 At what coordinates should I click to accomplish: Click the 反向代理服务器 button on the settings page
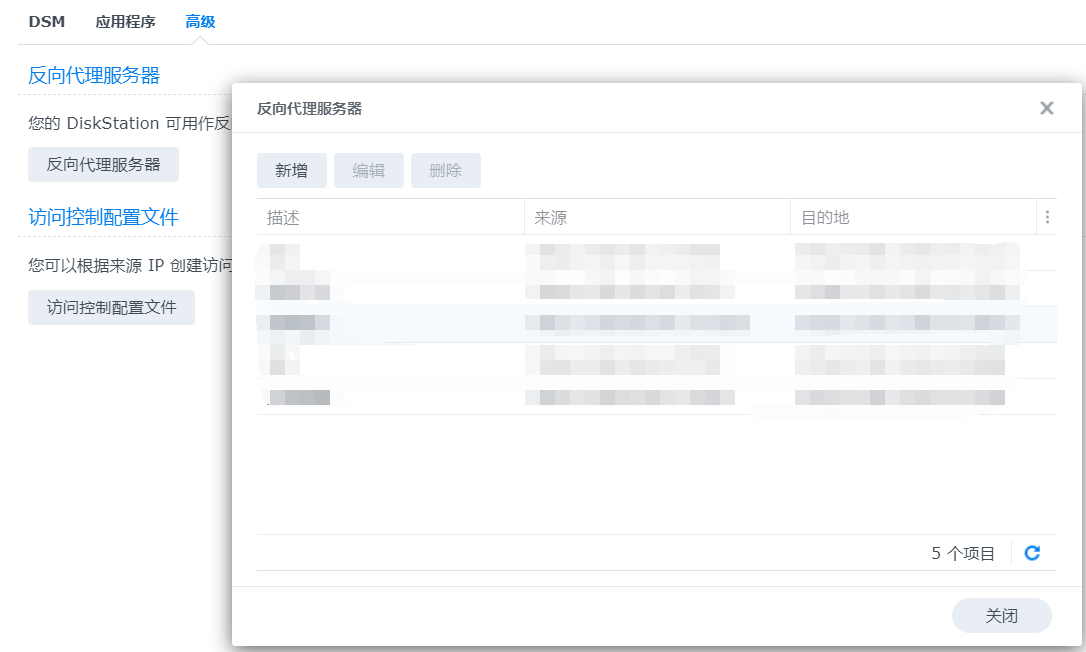click(103, 164)
